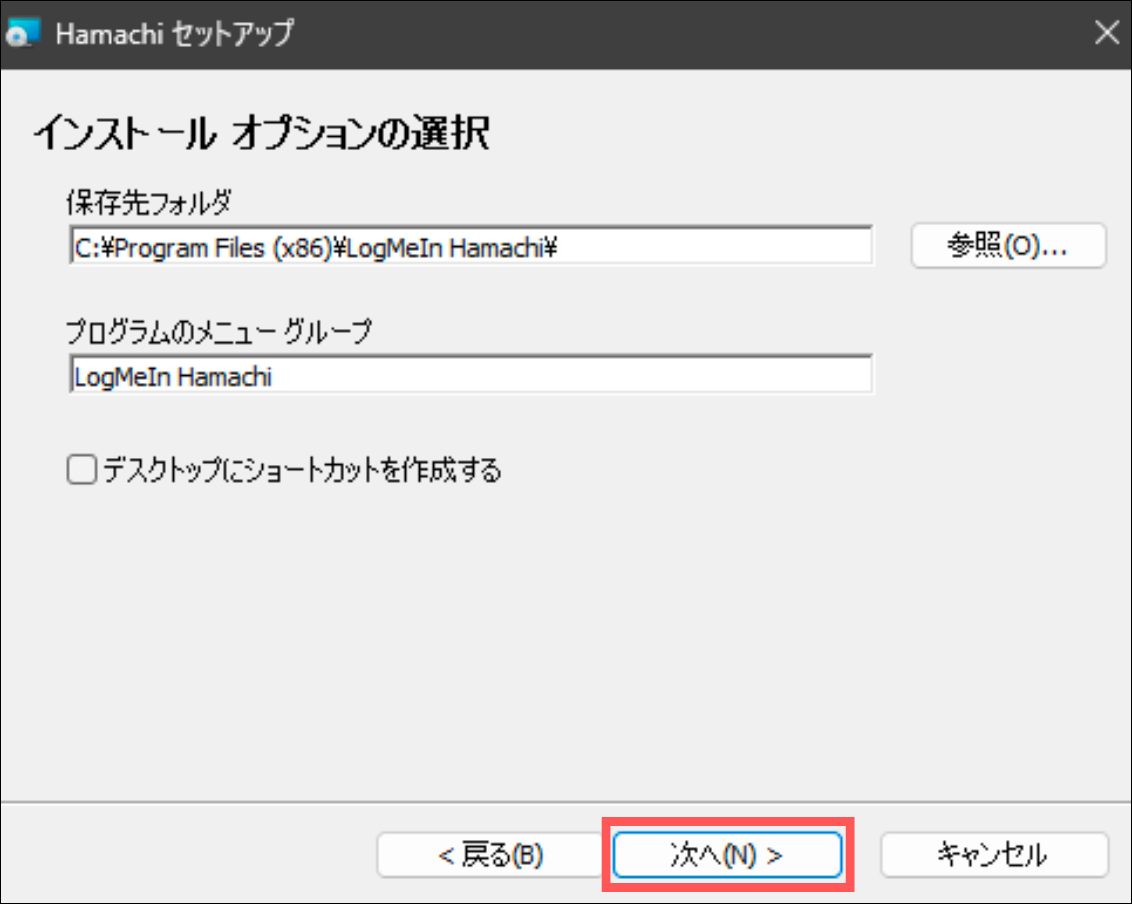Click the 保存先フォルダ label

(x=149, y=203)
